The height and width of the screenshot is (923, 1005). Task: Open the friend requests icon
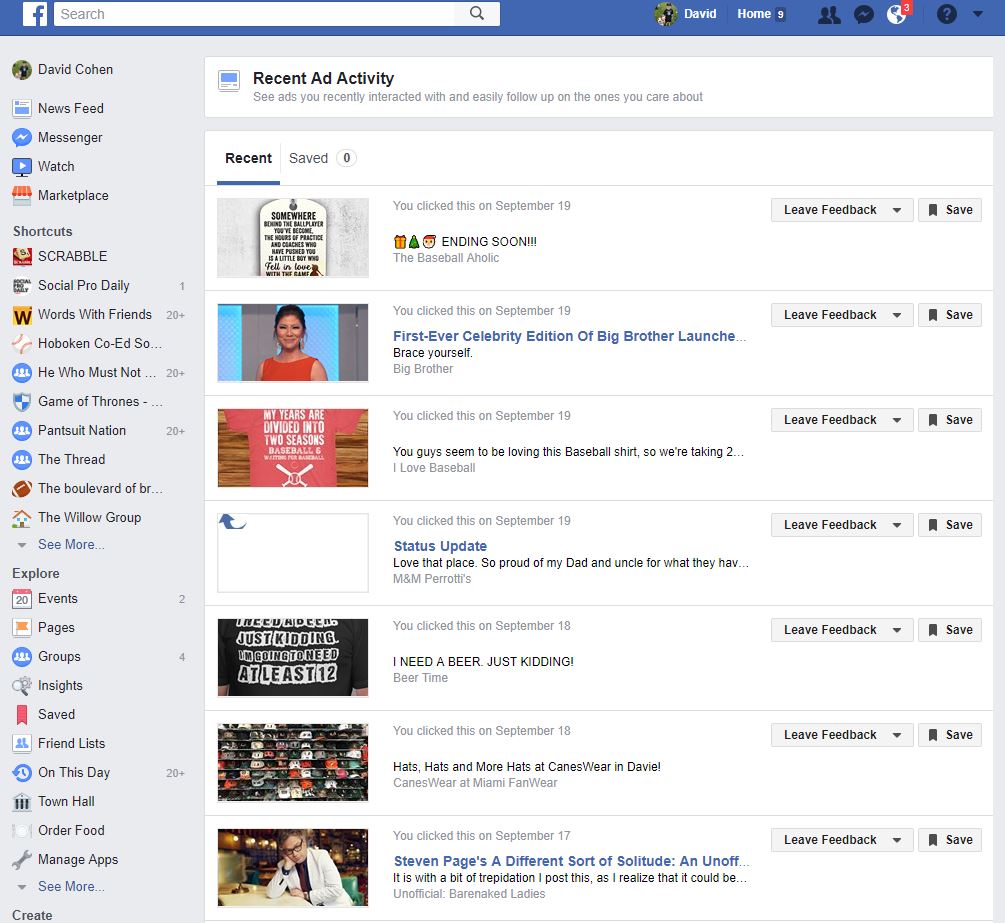tap(829, 14)
